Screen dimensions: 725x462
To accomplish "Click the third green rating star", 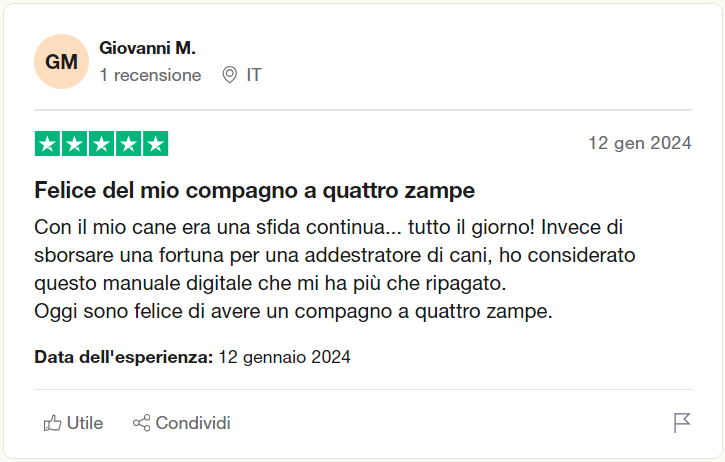I will click(x=101, y=144).
